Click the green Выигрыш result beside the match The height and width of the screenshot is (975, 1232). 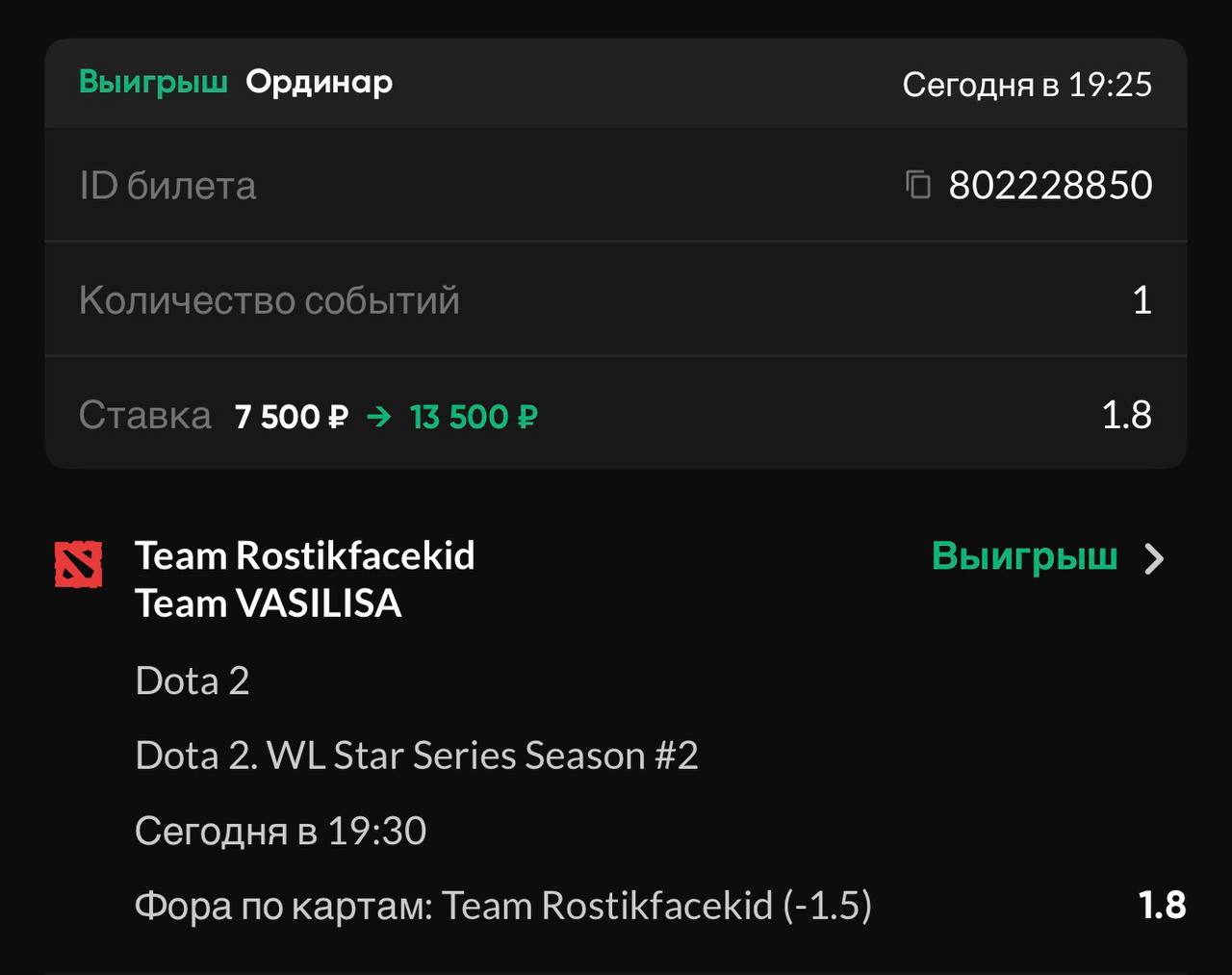pos(1024,557)
